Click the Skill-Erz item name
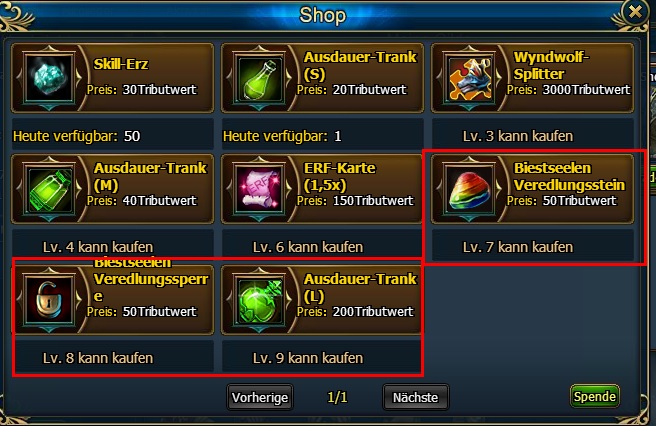 coord(120,64)
